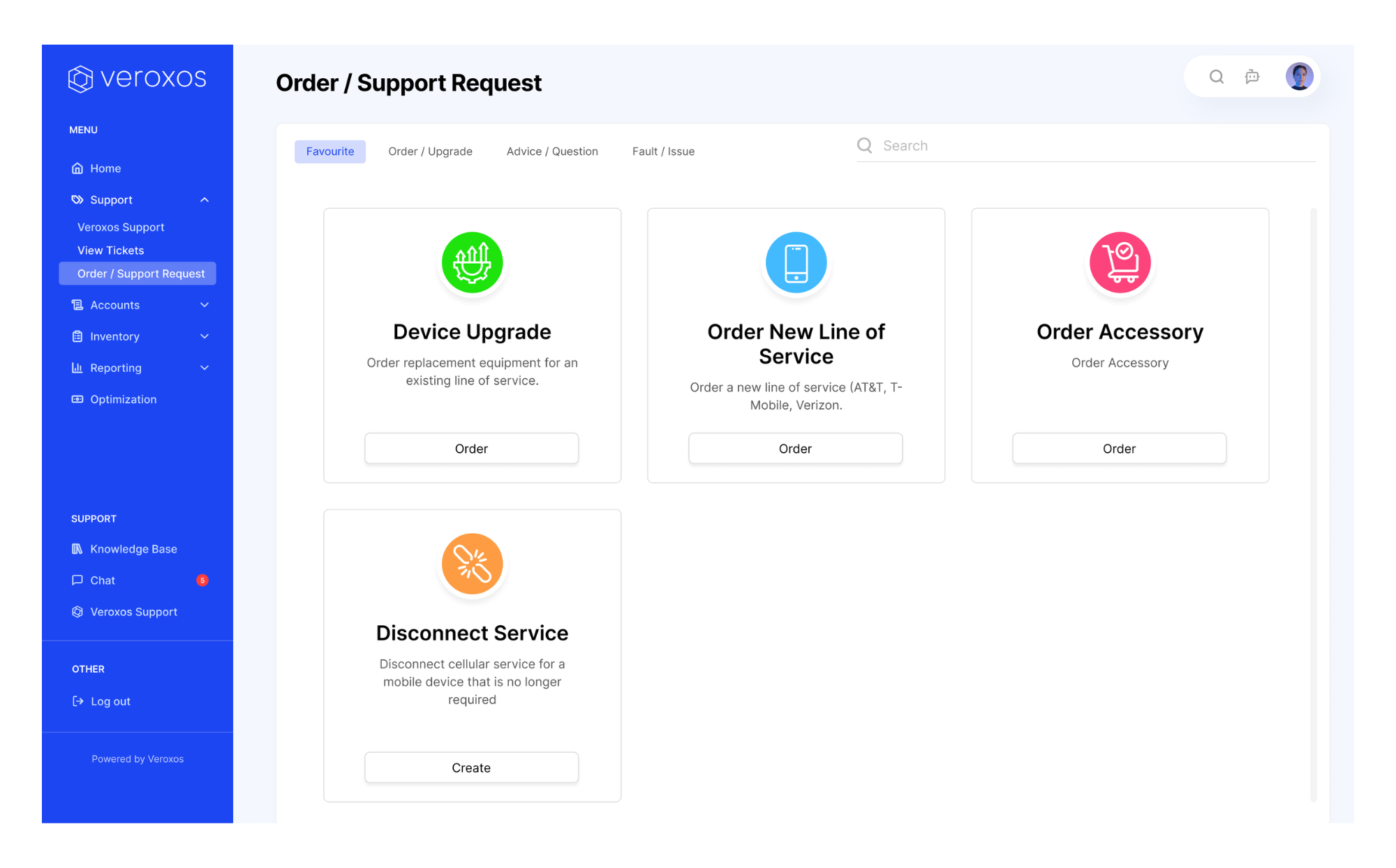Click the request Search input field
The image size is (1396, 868).
click(x=1096, y=146)
